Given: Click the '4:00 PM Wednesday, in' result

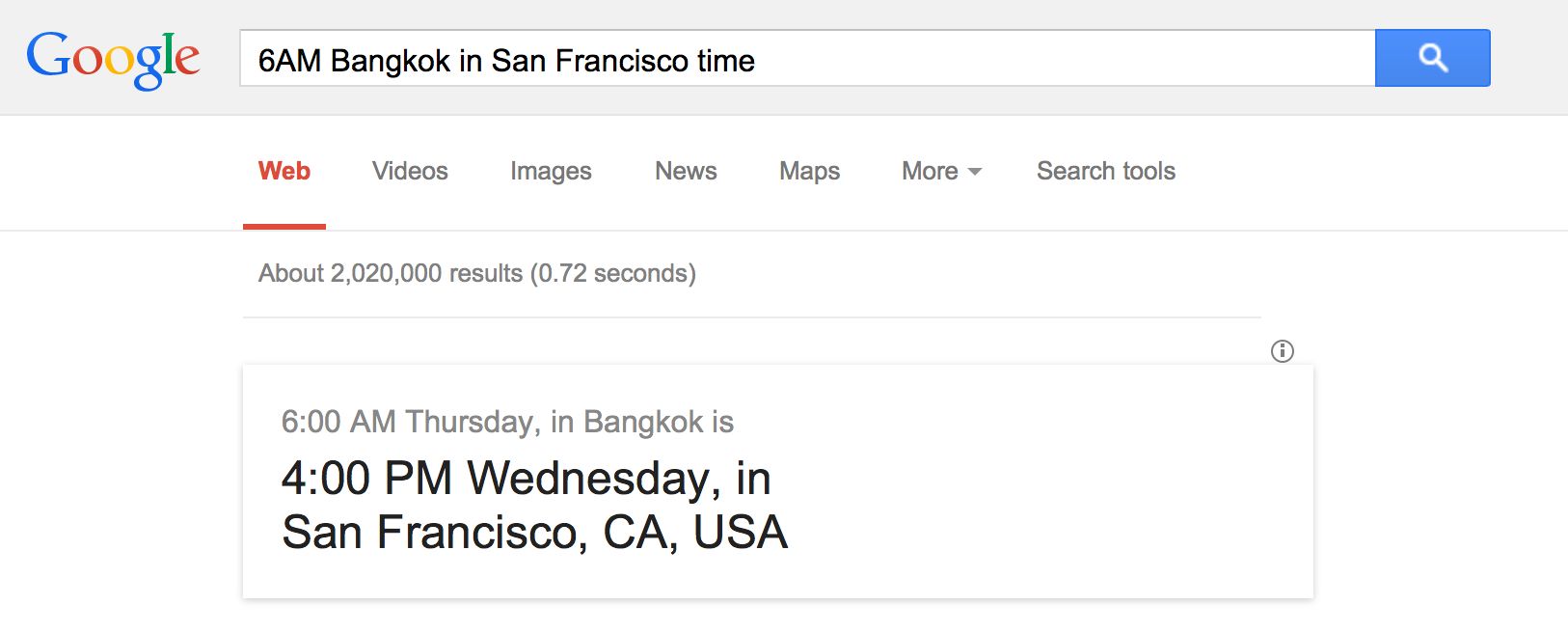Looking at the screenshot, I should tap(526, 478).
